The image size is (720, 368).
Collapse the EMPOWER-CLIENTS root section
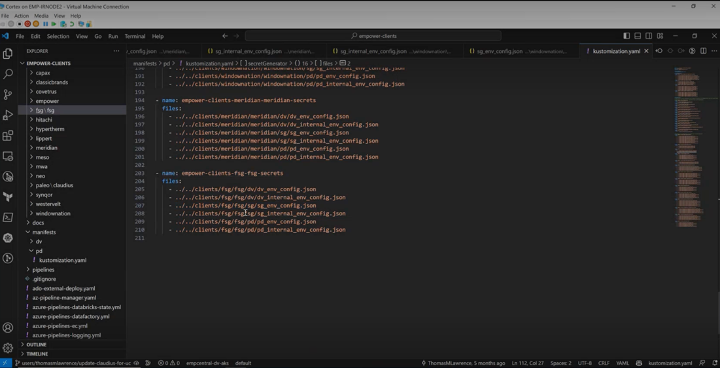pyautogui.click(x=48, y=63)
